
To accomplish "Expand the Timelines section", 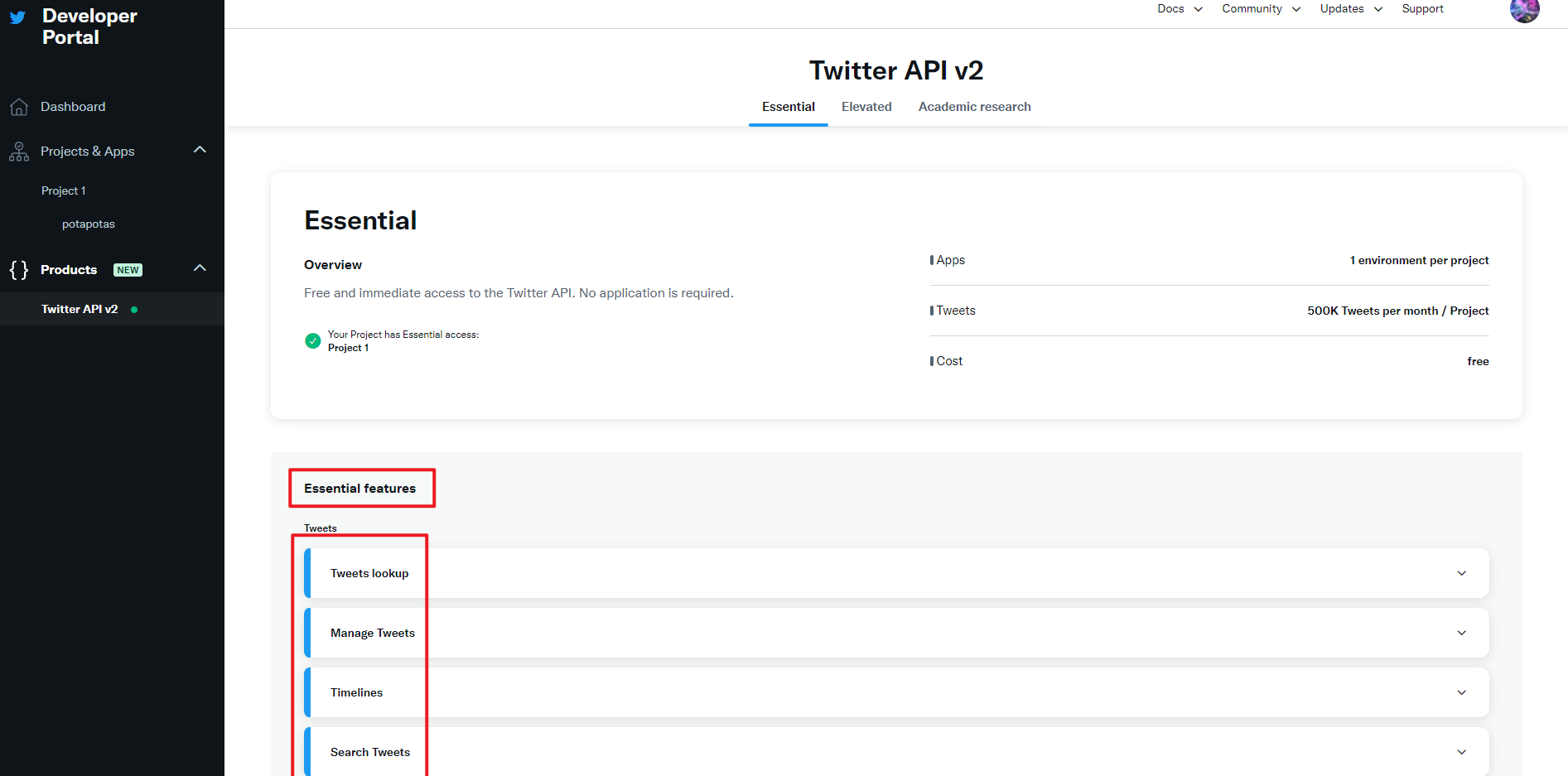I will pos(1461,692).
